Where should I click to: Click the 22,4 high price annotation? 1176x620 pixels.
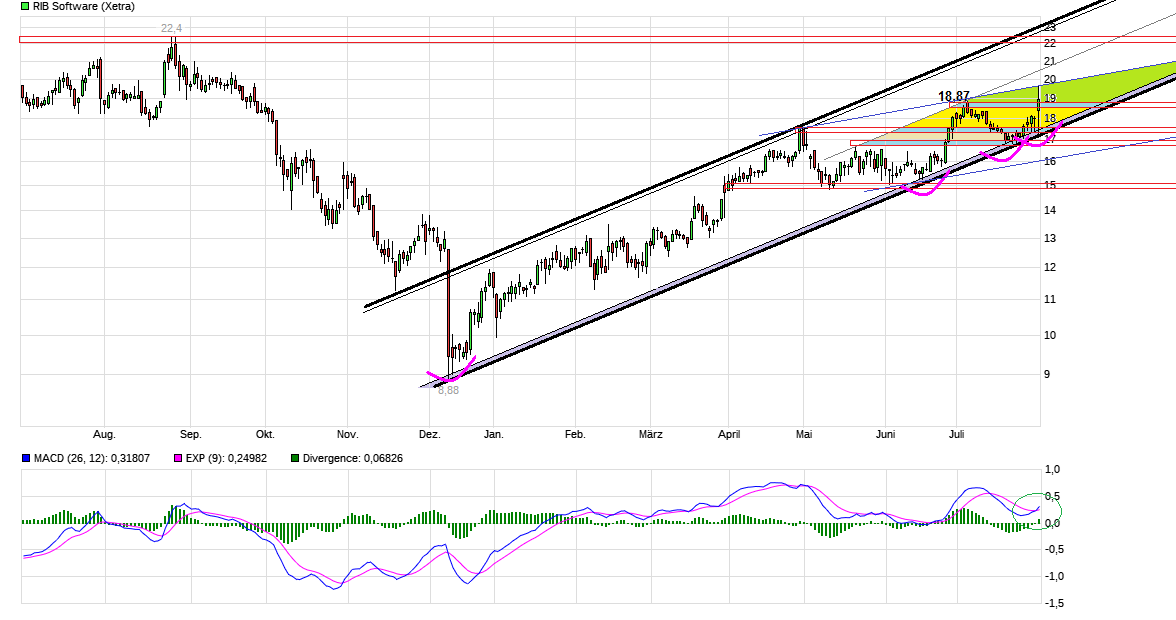tap(172, 28)
